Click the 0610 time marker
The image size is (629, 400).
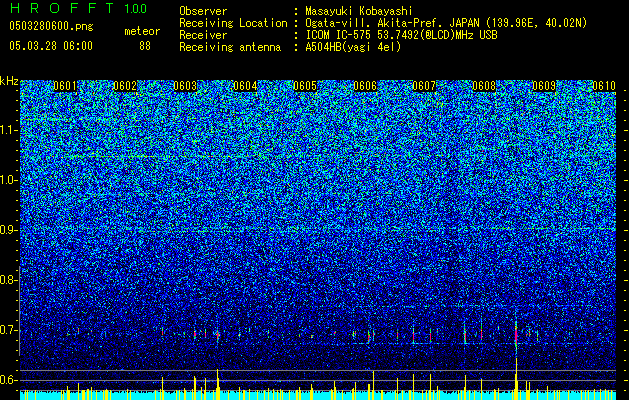tap(604, 86)
